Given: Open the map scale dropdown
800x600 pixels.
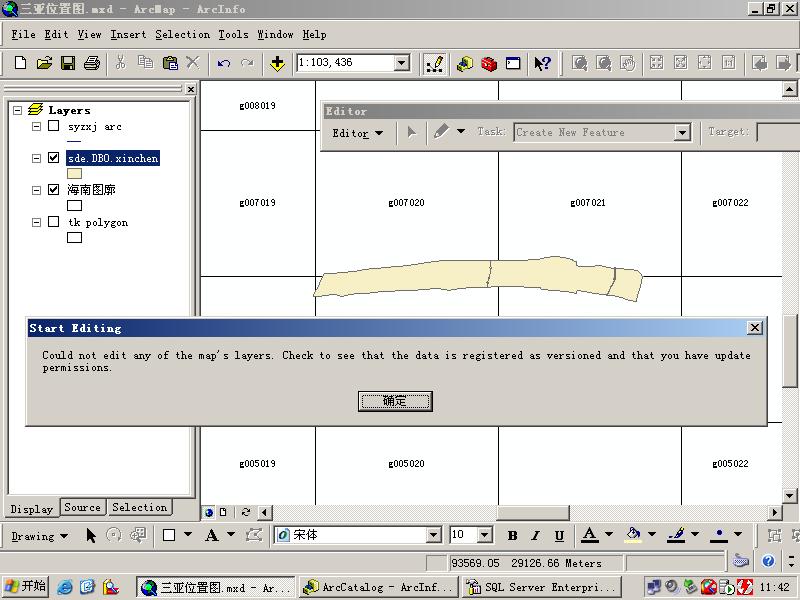Looking at the screenshot, I should point(402,63).
